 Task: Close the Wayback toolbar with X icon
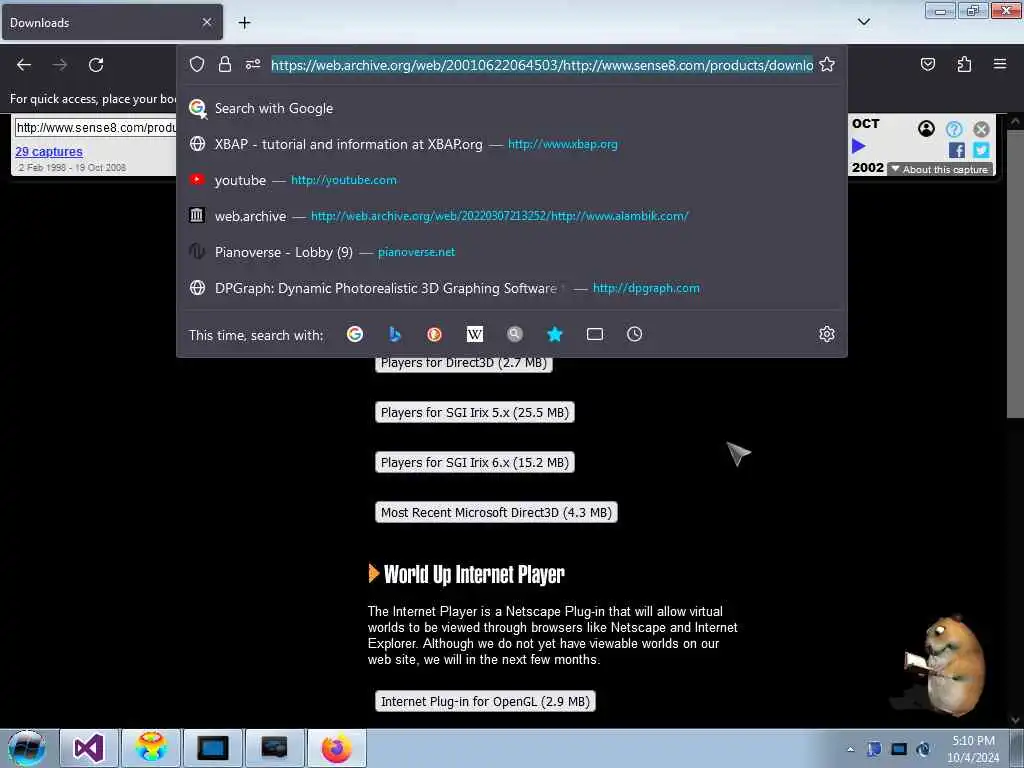pyautogui.click(x=981, y=129)
